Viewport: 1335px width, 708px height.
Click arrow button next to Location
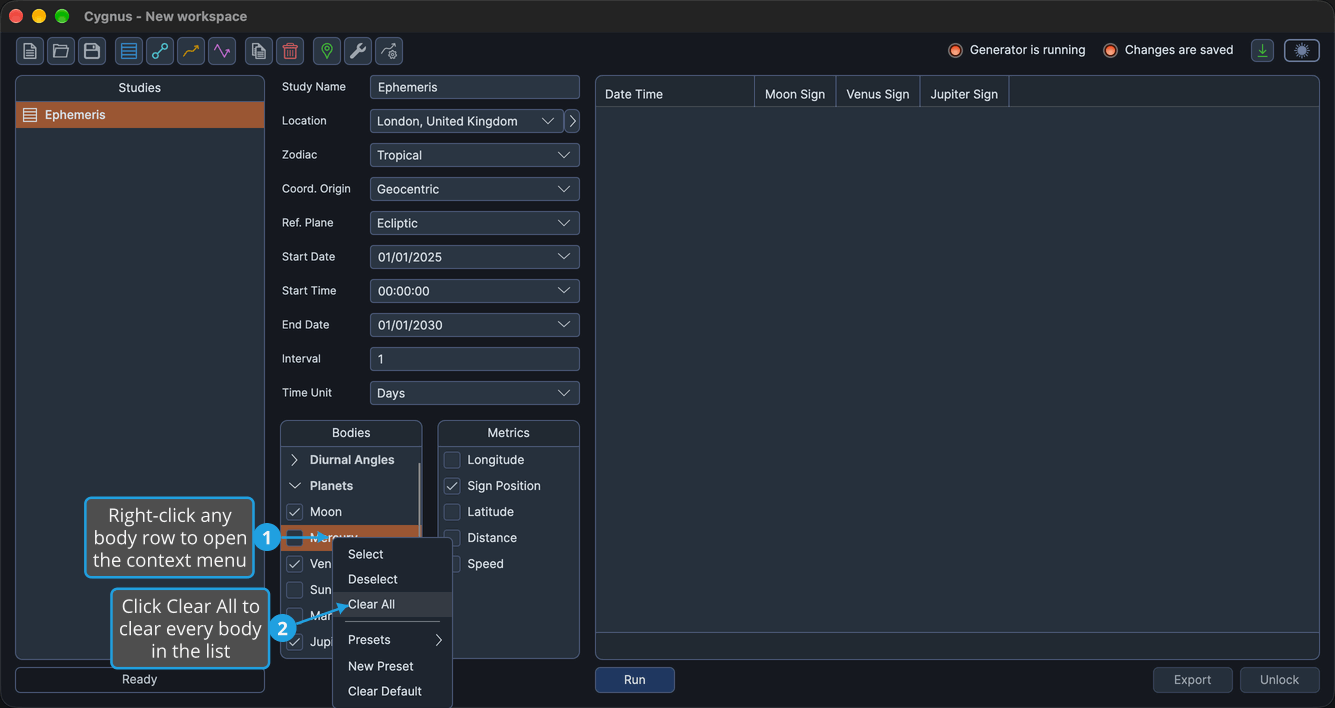pyautogui.click(x=572, y=121)
